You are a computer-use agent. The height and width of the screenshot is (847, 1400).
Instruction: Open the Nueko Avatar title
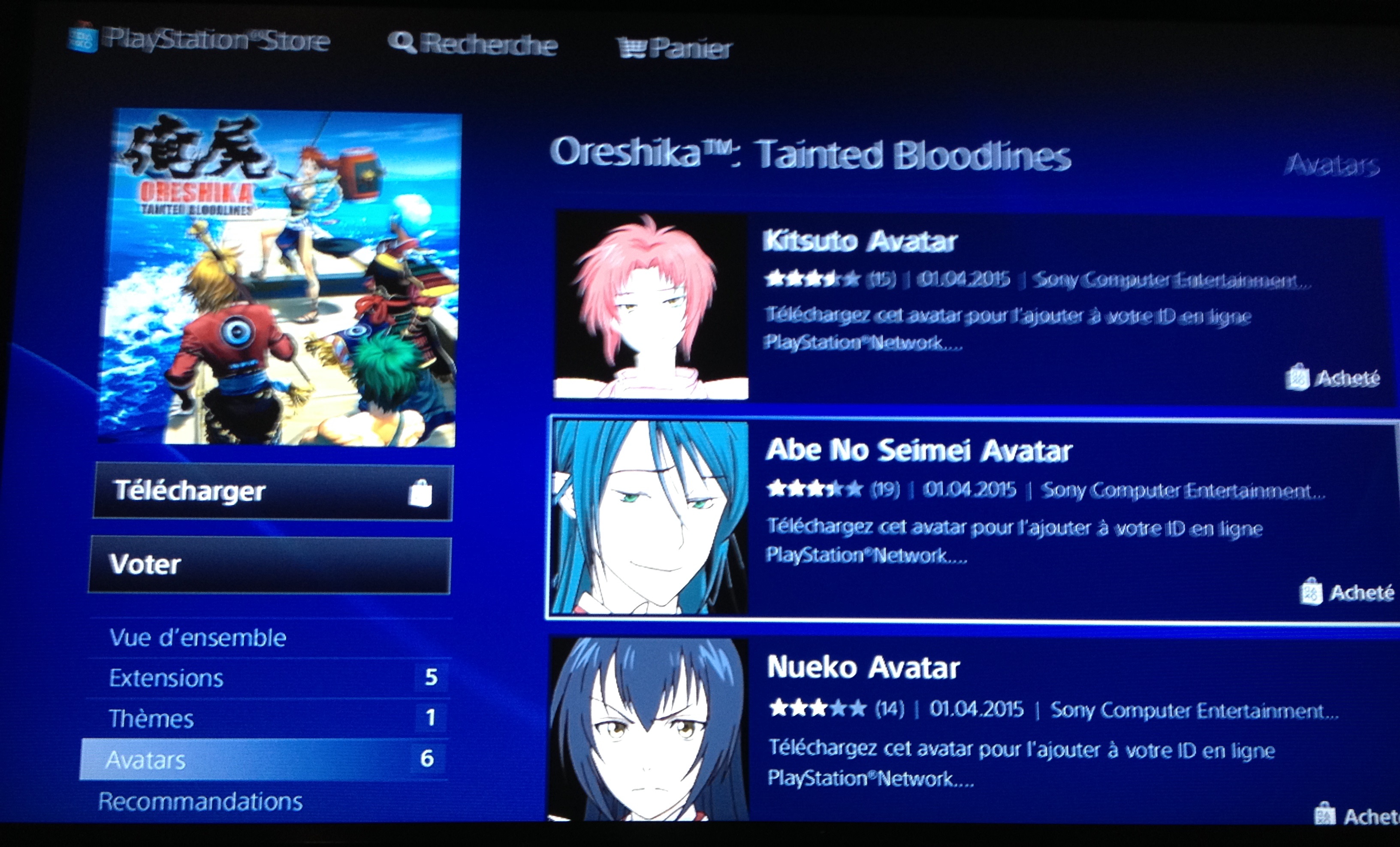(x=863, y=667)
